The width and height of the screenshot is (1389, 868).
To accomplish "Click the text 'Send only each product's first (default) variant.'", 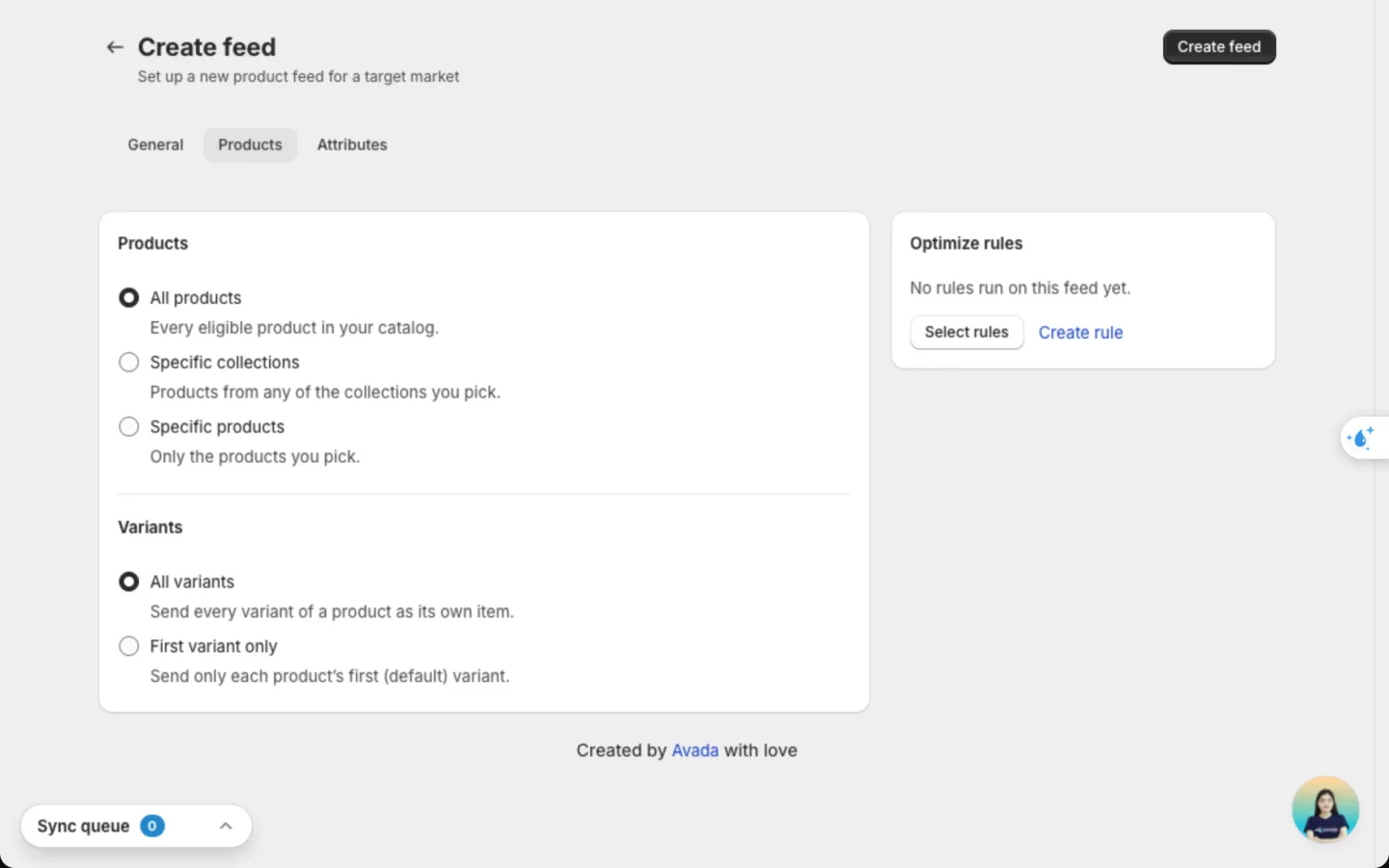I will coord(330,676).
